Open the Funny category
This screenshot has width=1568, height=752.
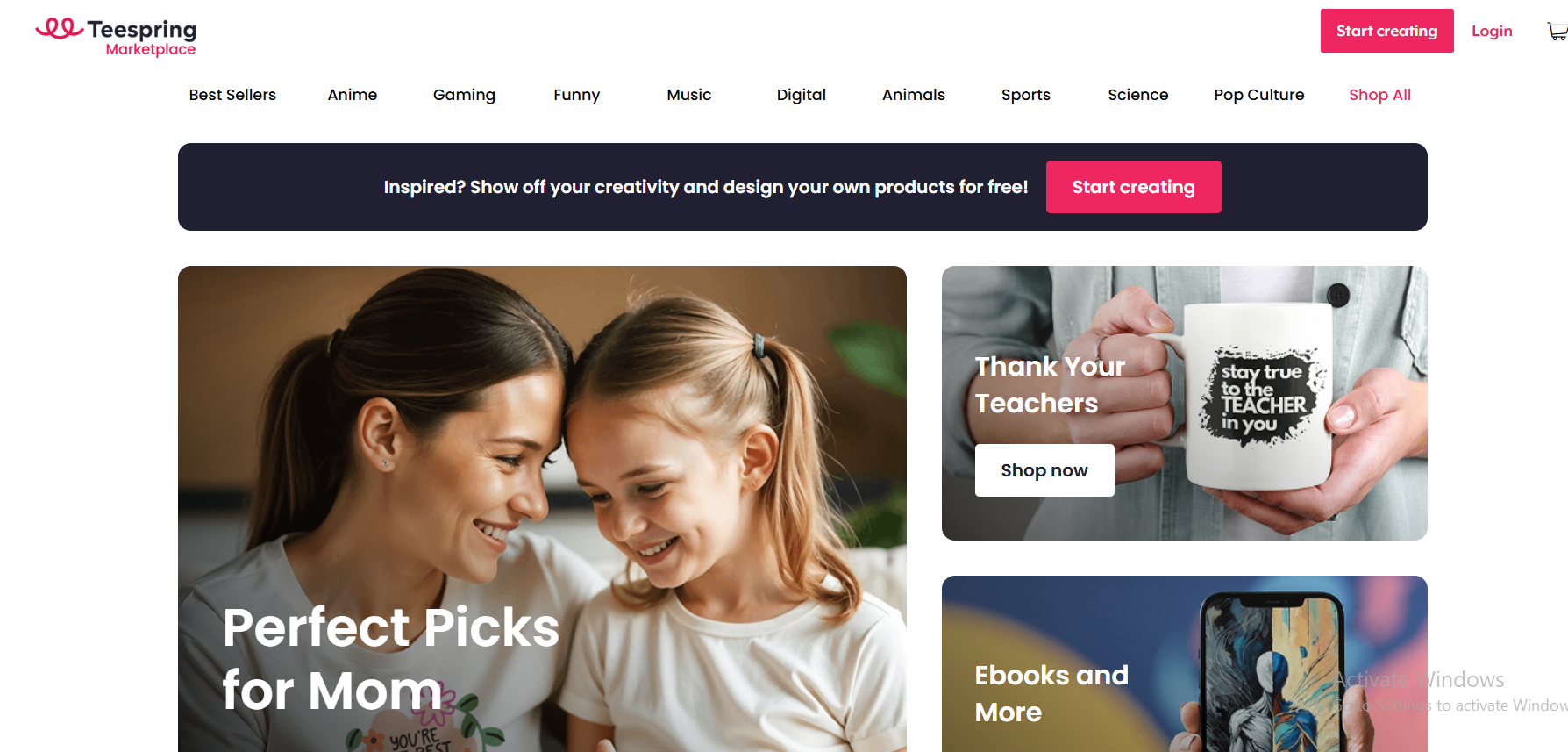(577, 95)
